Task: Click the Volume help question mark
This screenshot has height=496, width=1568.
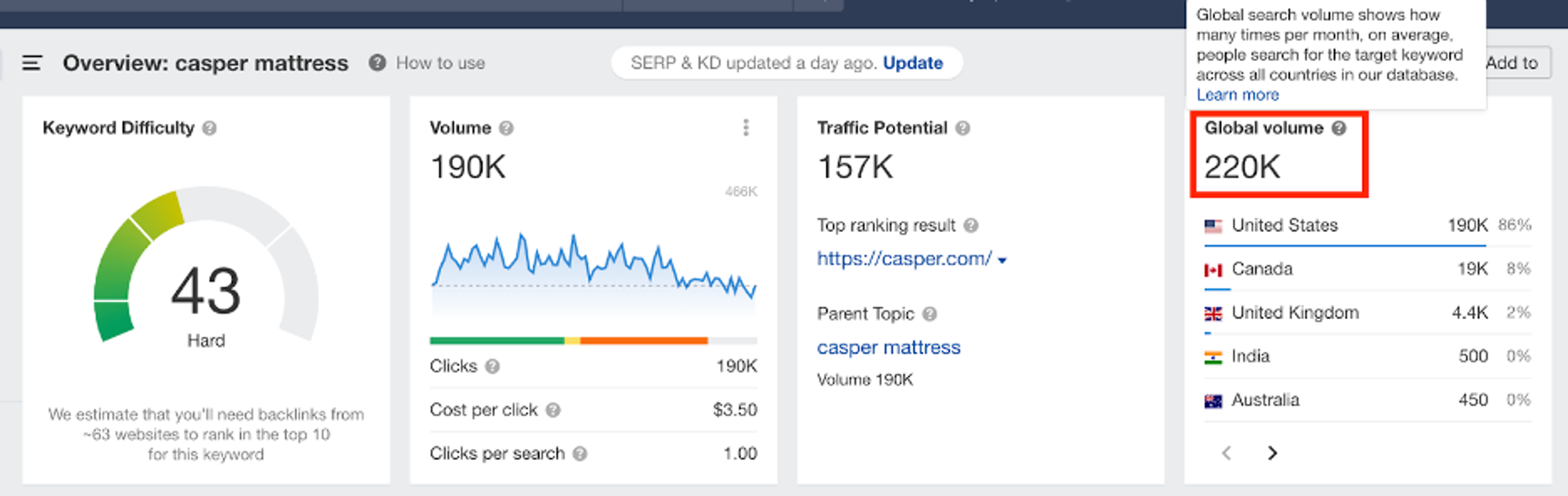Action: (x=506, y=129)
